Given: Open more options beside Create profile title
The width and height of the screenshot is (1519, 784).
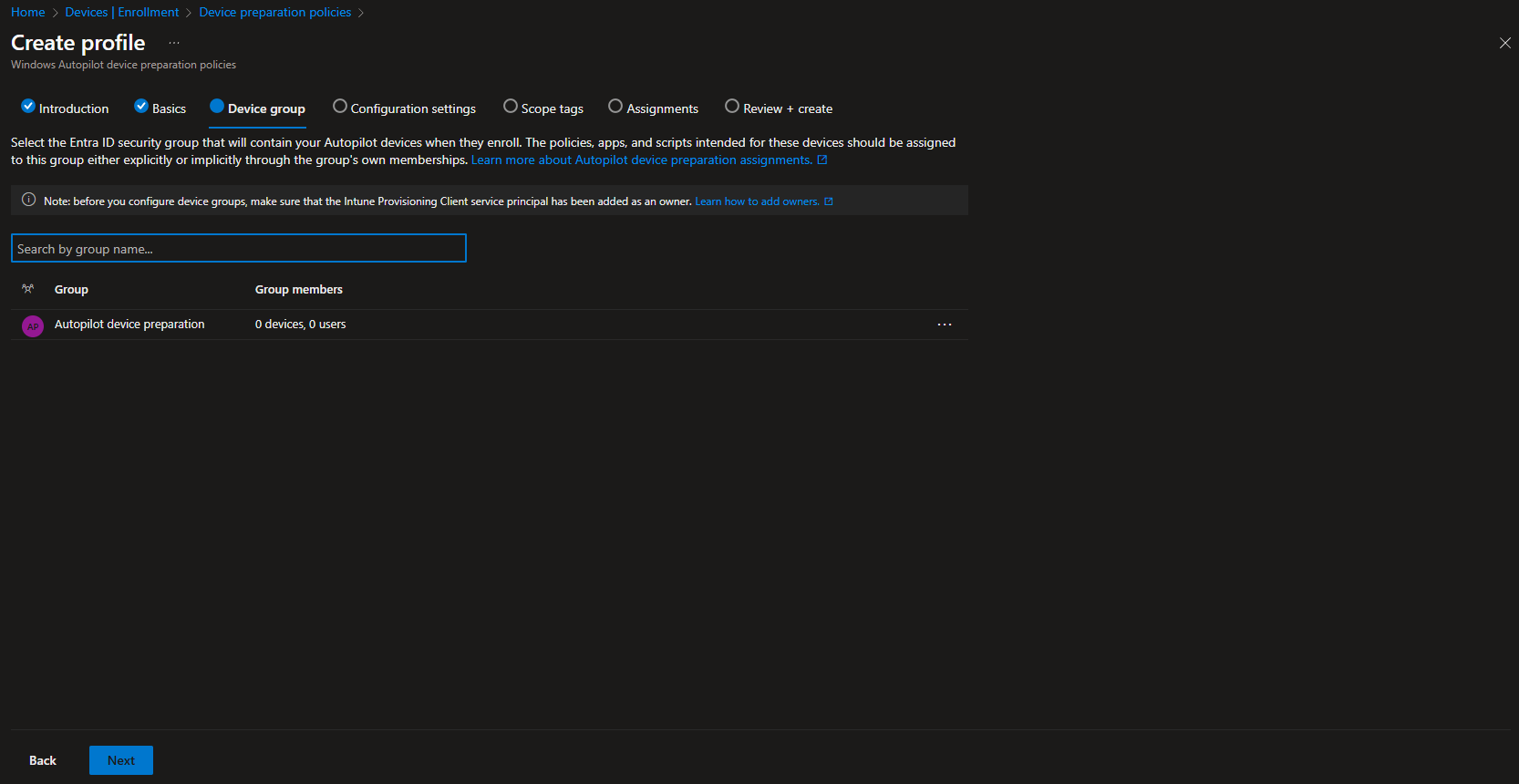Looking at the screenshot, I should [x=174, y=43].
